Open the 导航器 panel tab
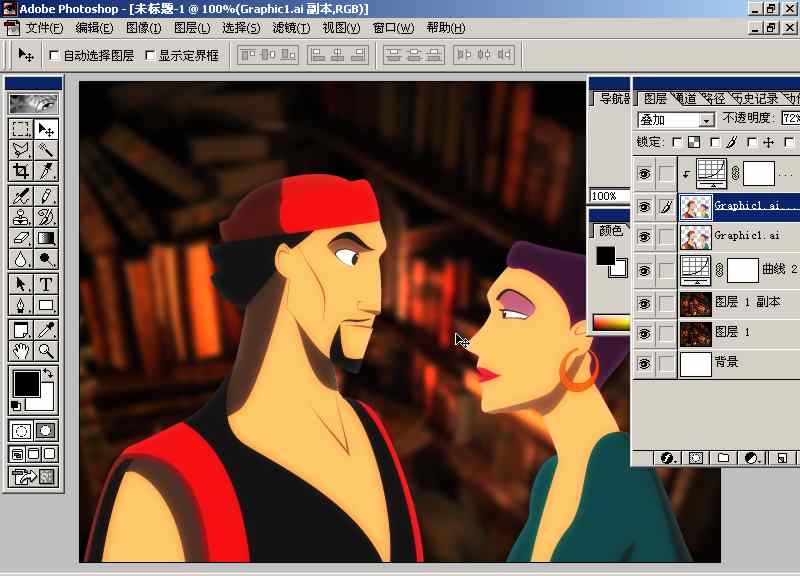This screenshot has height=576, width=800. (x=614, y=98)
